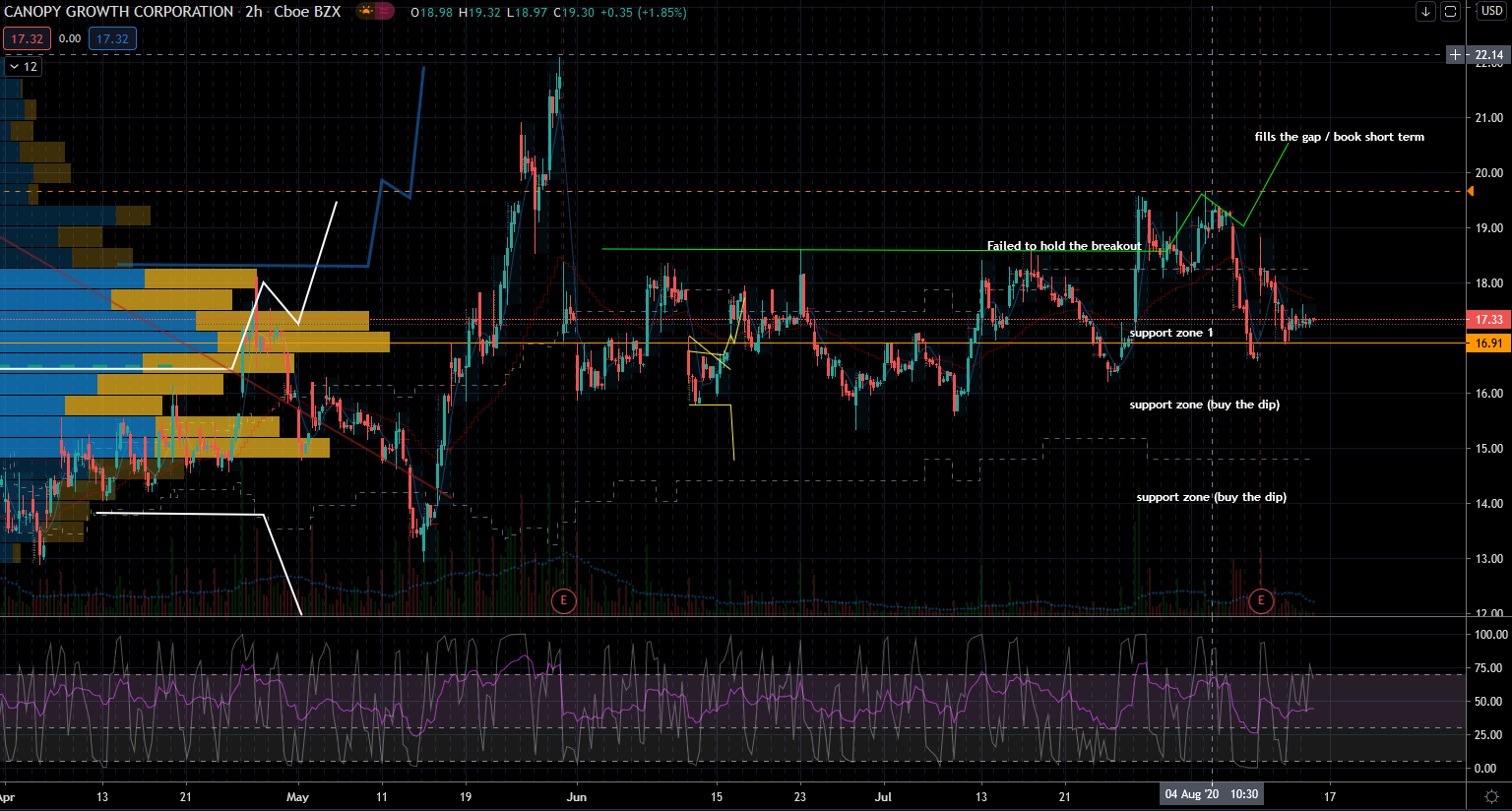
Task: Select the "support zone 1" annotation
Action: 1171,333
